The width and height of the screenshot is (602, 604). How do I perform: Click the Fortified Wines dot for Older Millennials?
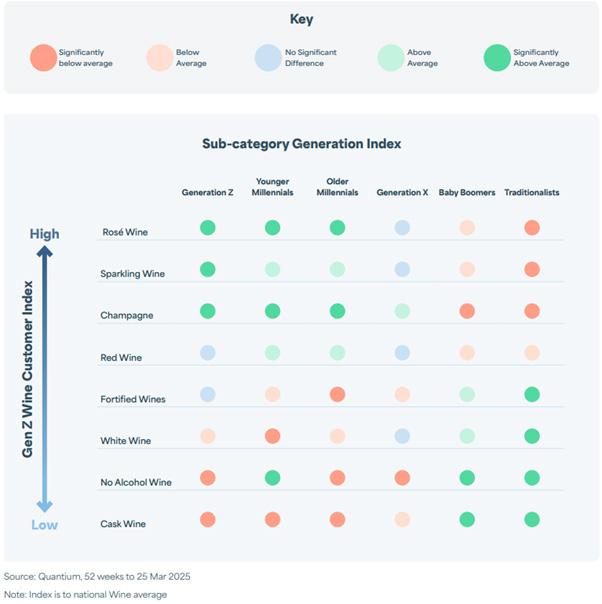(337, 394)
